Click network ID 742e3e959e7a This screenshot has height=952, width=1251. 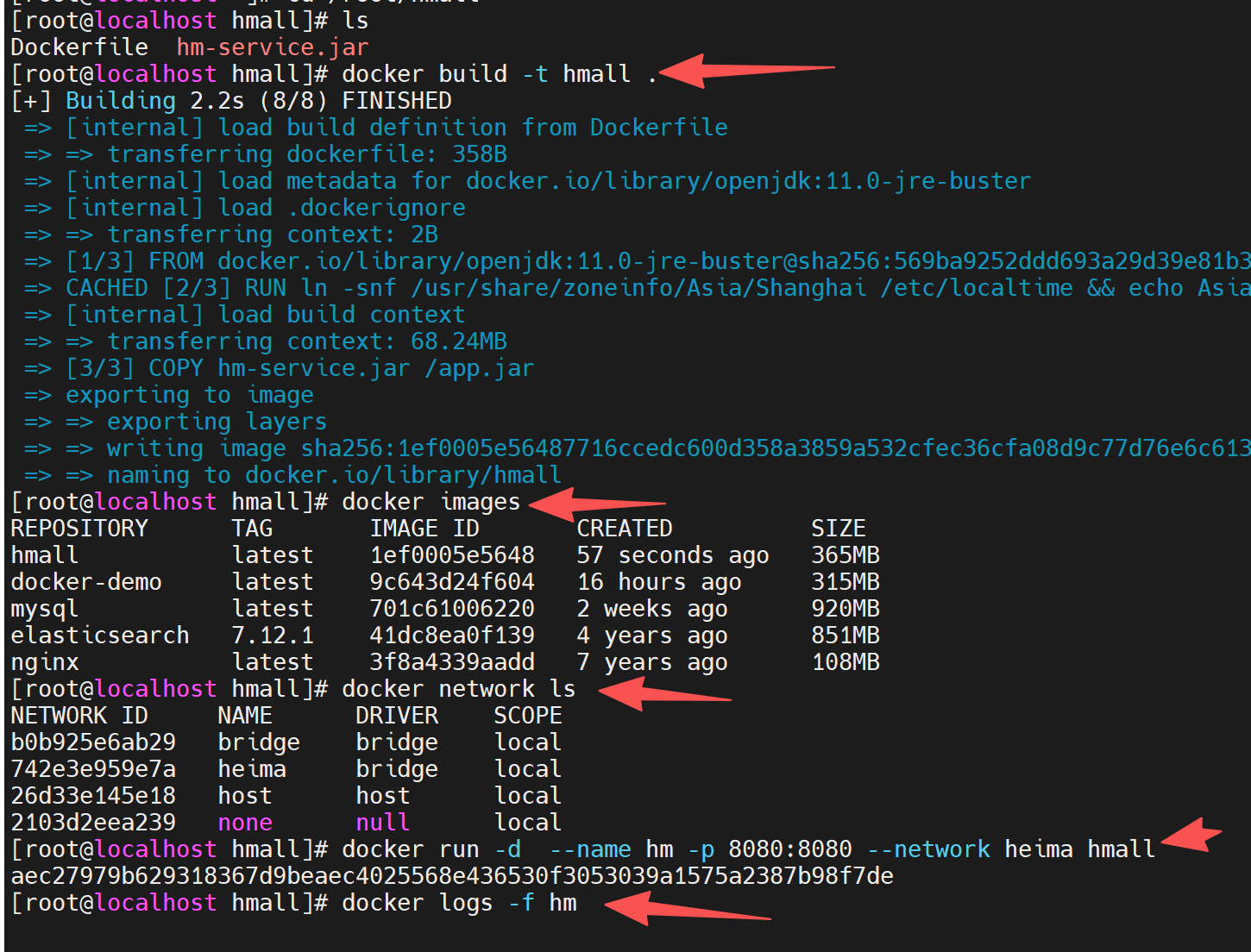tap(93, 769)
